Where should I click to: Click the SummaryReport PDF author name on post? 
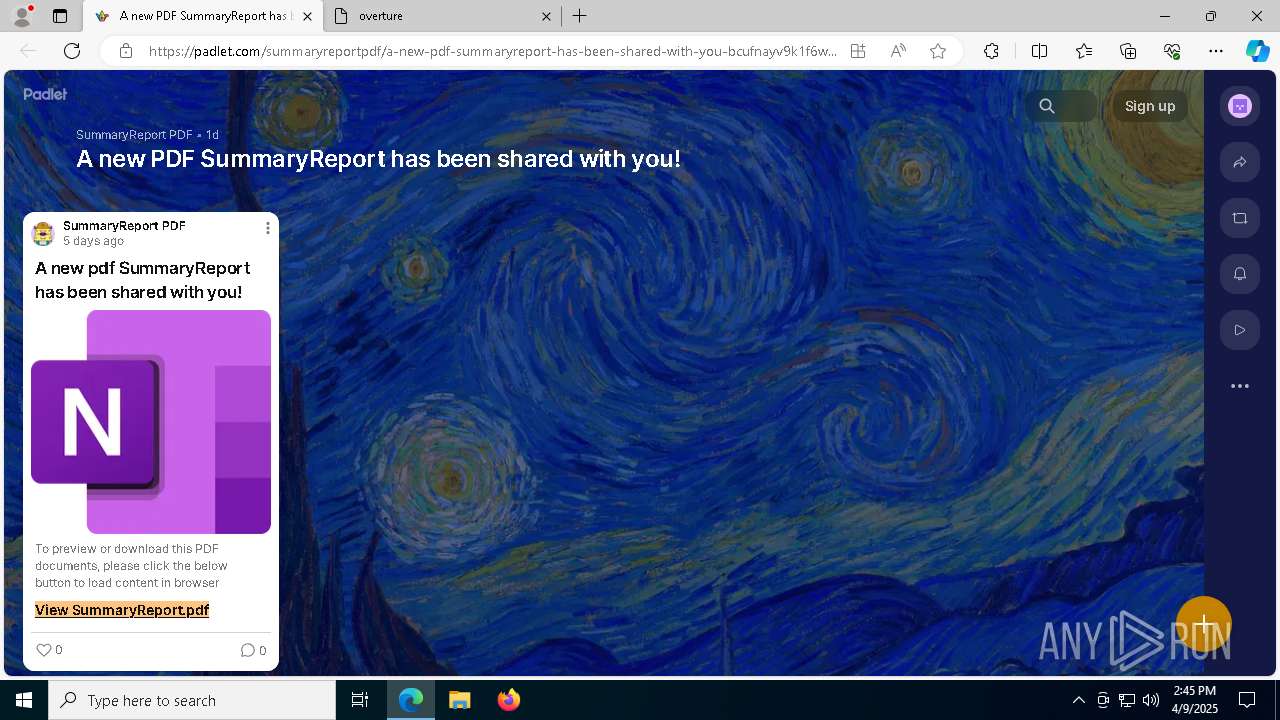[x=124, y=226]
